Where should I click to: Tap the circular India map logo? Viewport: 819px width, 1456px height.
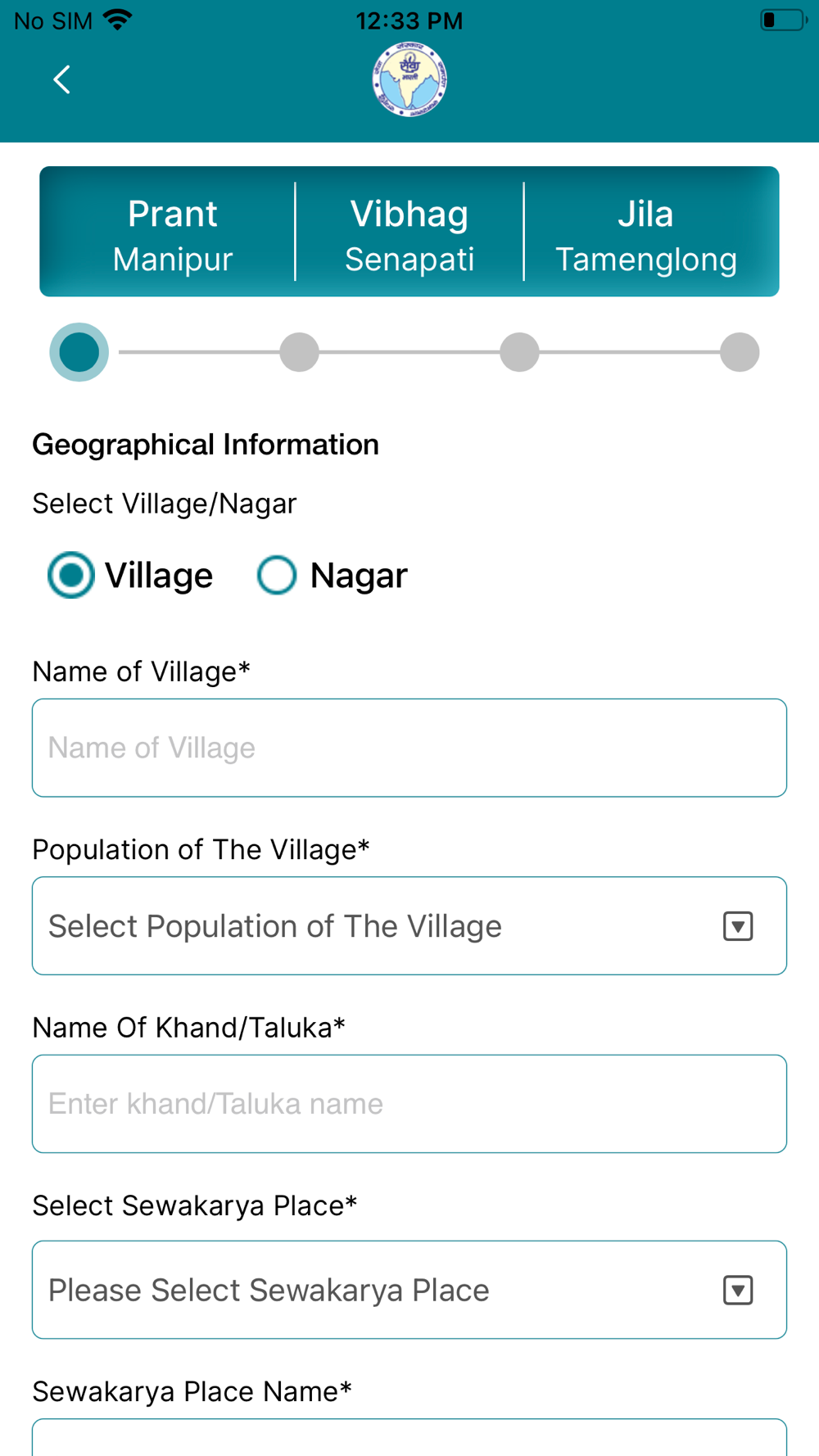(409, 79)
